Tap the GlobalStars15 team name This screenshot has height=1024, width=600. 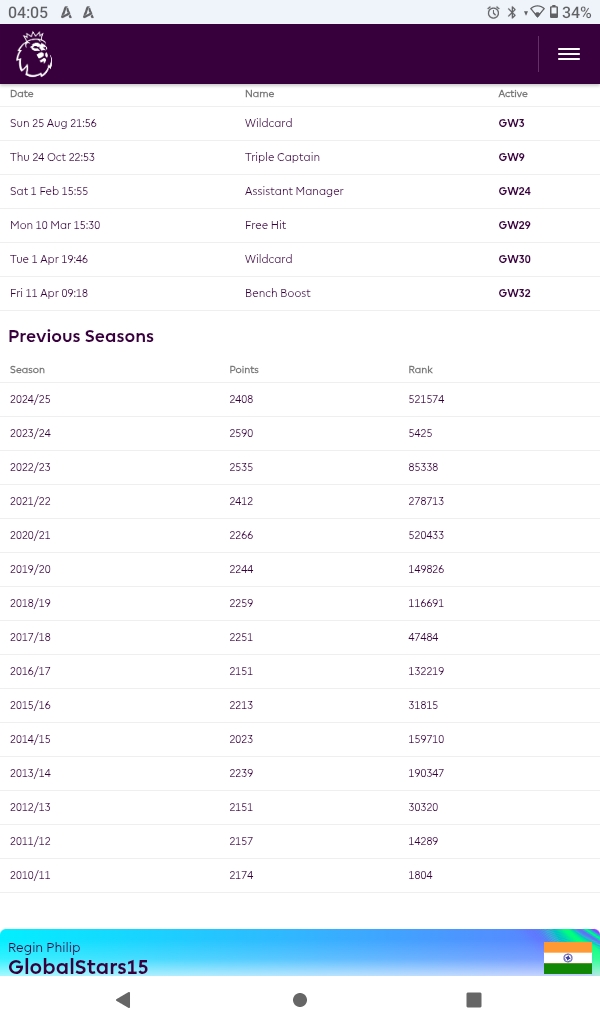78,967
